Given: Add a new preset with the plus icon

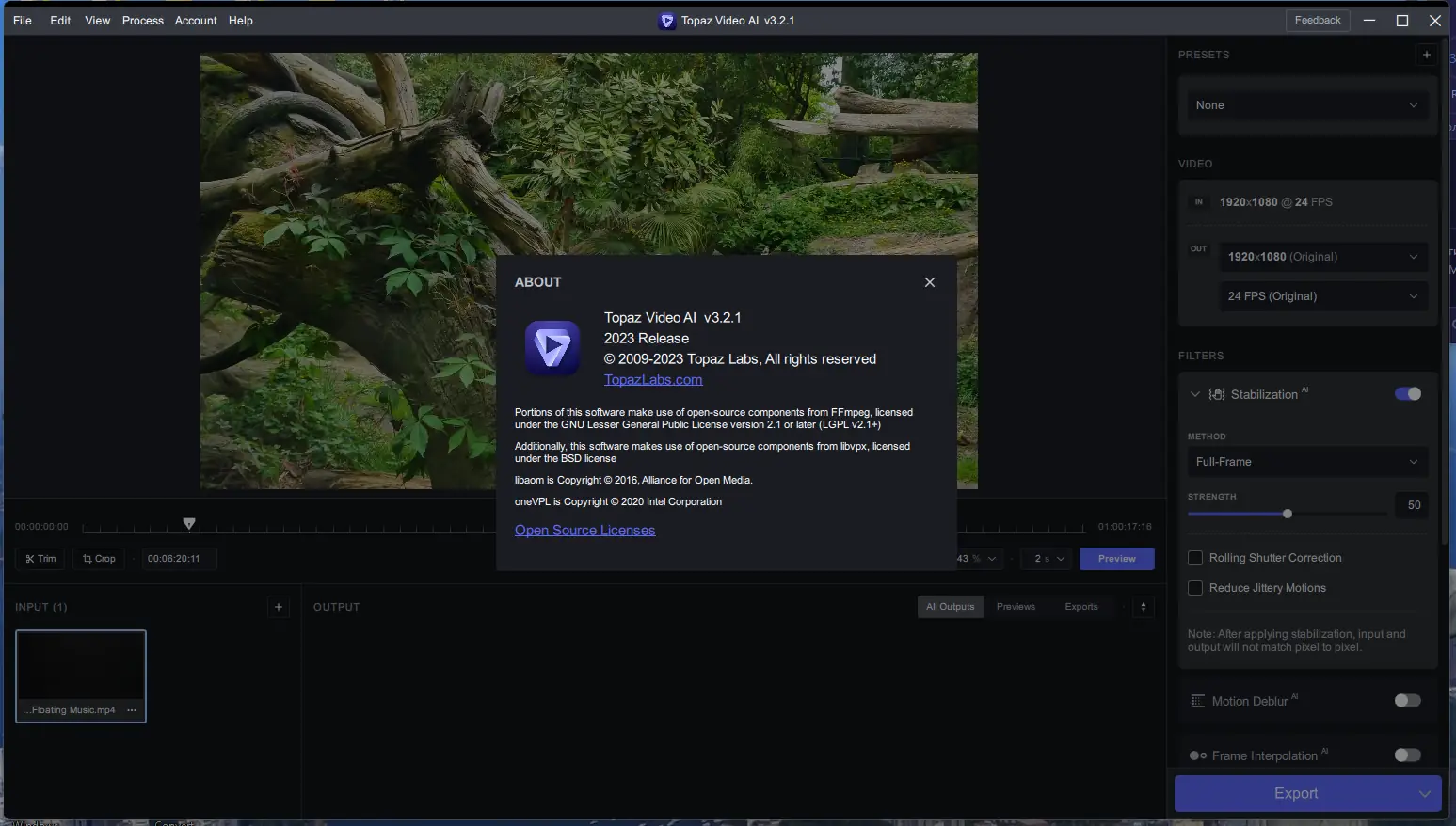Looking at the screenshot, I should click(x=1427, y=55).
